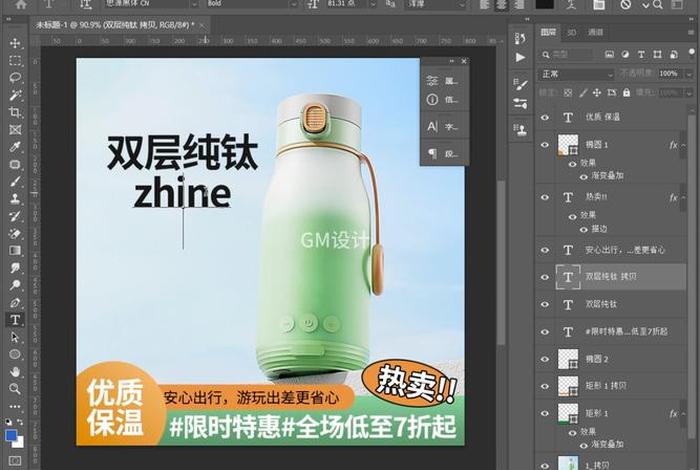
Task: Select the History Brush tool
Action: (15, 216)
